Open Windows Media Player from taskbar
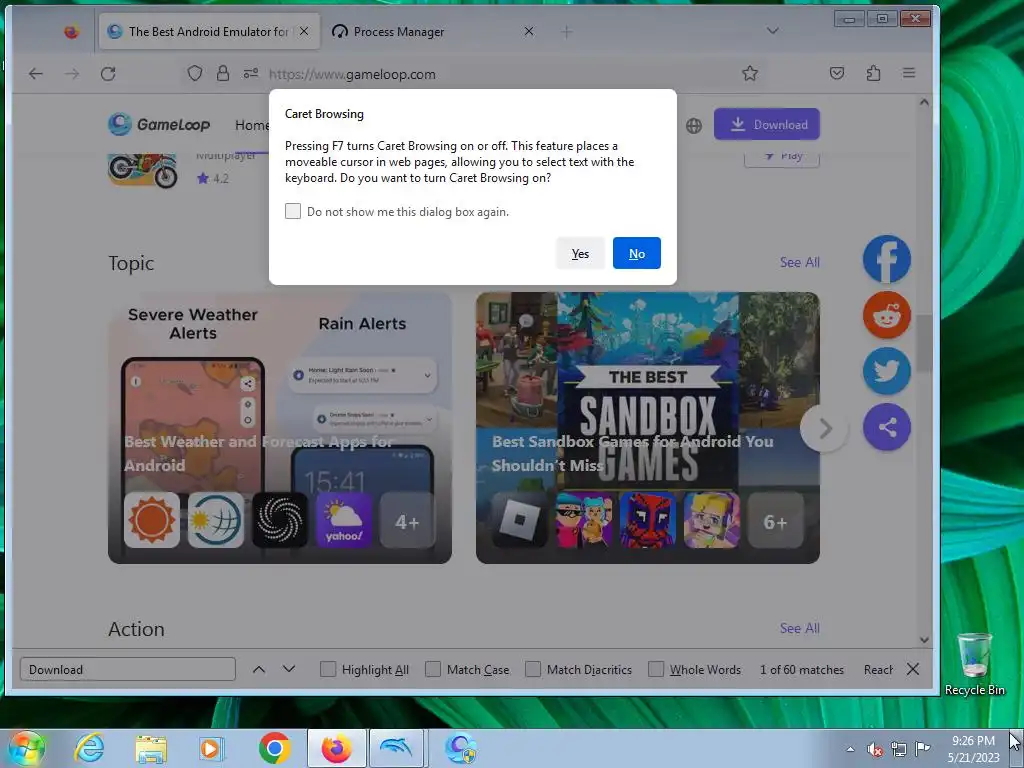Image resolution: width=1024 pixels, height=768 pixels. [x=211, y=748]
